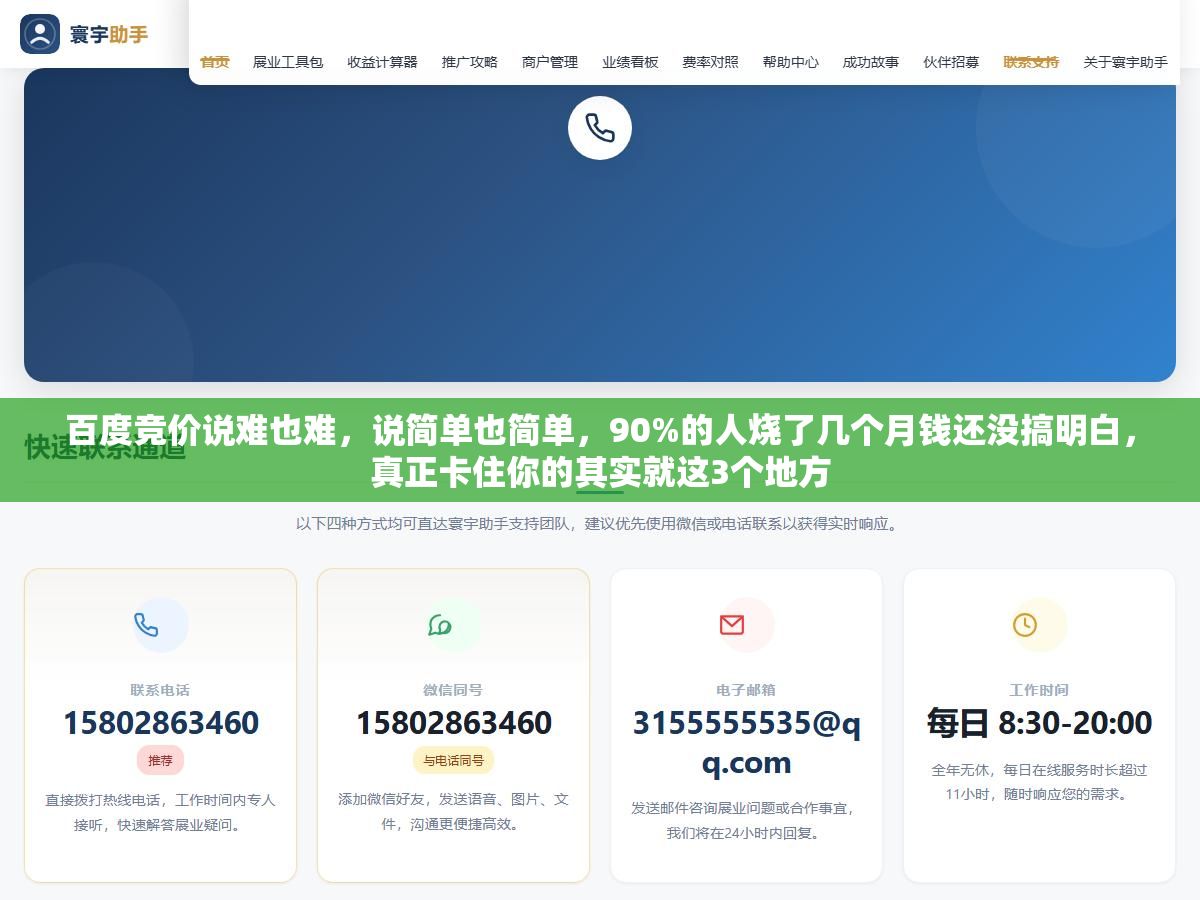1200x900 pixels.
Task: Click the text 发送邮件咨询展业问题 description
Action: click(746, 820)
